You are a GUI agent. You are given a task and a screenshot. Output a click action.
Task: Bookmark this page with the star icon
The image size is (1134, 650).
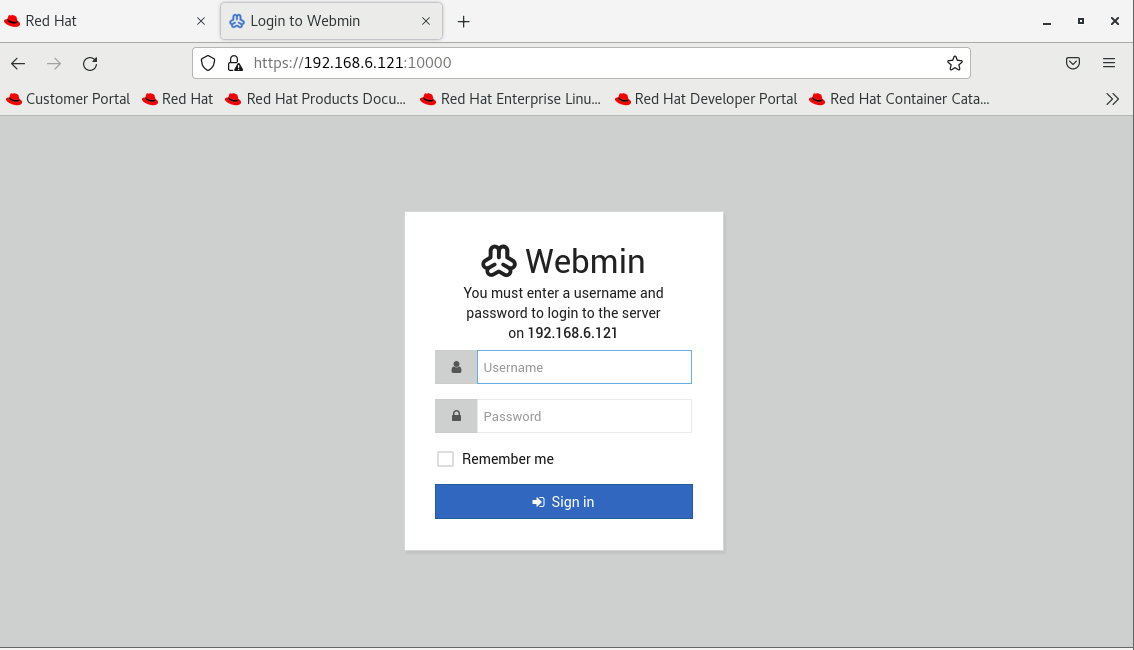pos(955,63)
